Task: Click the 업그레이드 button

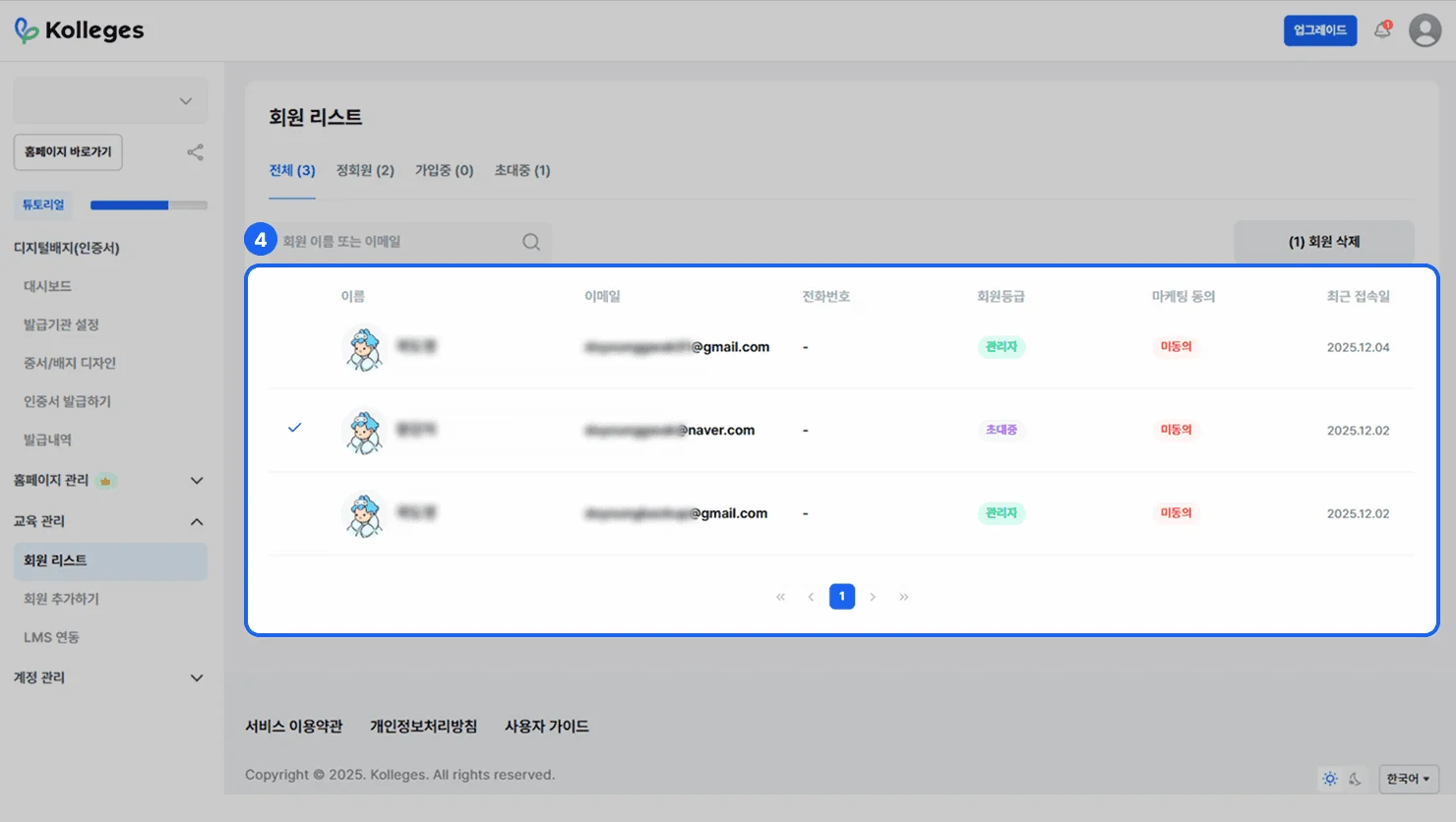Action: pos(1319,30)
